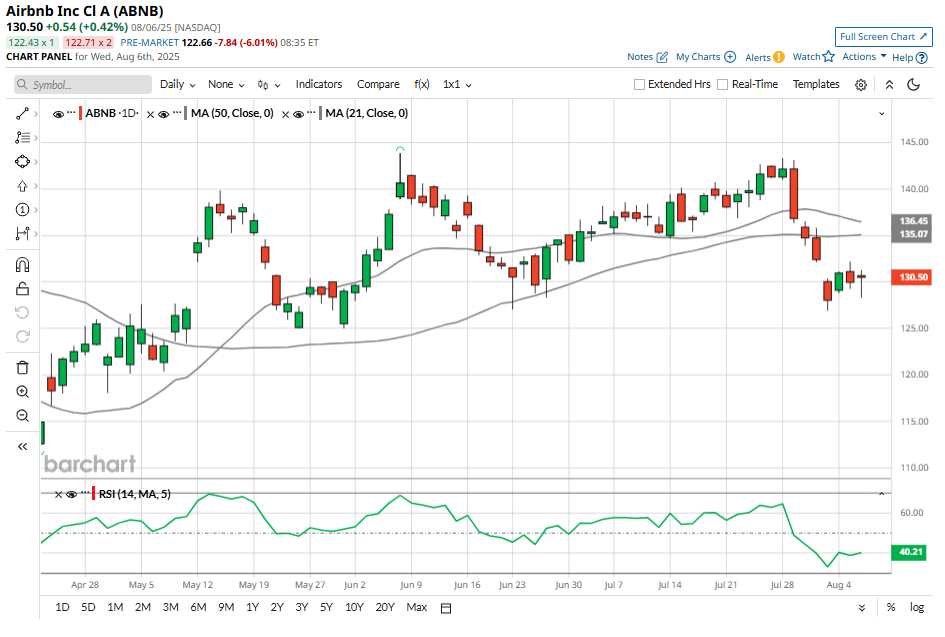
Task: Select the 5Y time range
Action: pos(326,607)
